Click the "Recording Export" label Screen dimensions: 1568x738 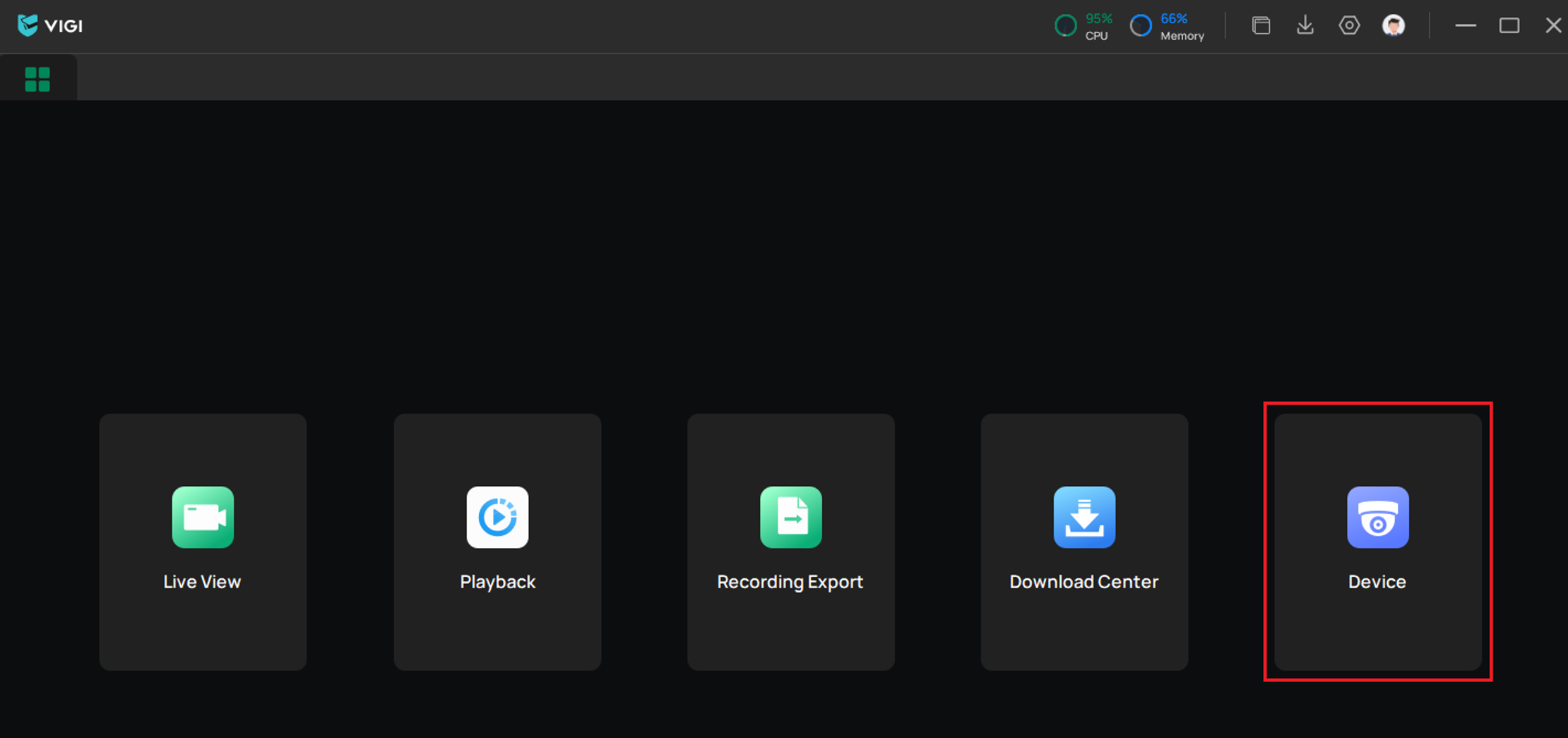click(790, 582)
